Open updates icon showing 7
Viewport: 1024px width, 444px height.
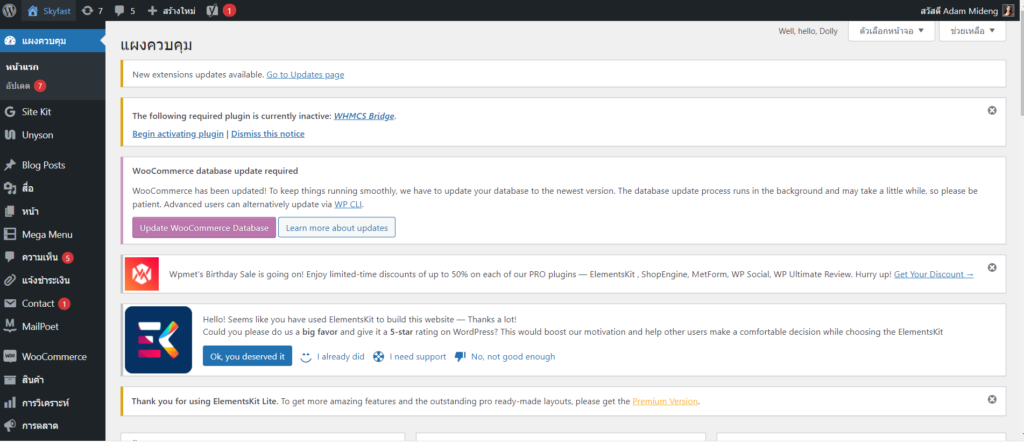(x=88, y=10)
